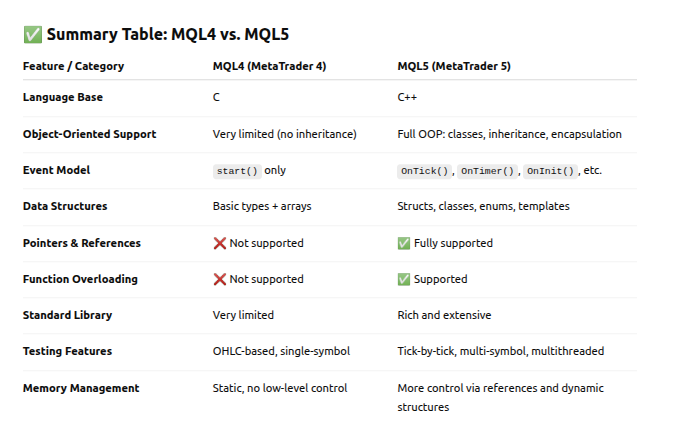Viewport: 677px width, 448px height.
Task: Click the Event Model row label
Action: point(57,170)
